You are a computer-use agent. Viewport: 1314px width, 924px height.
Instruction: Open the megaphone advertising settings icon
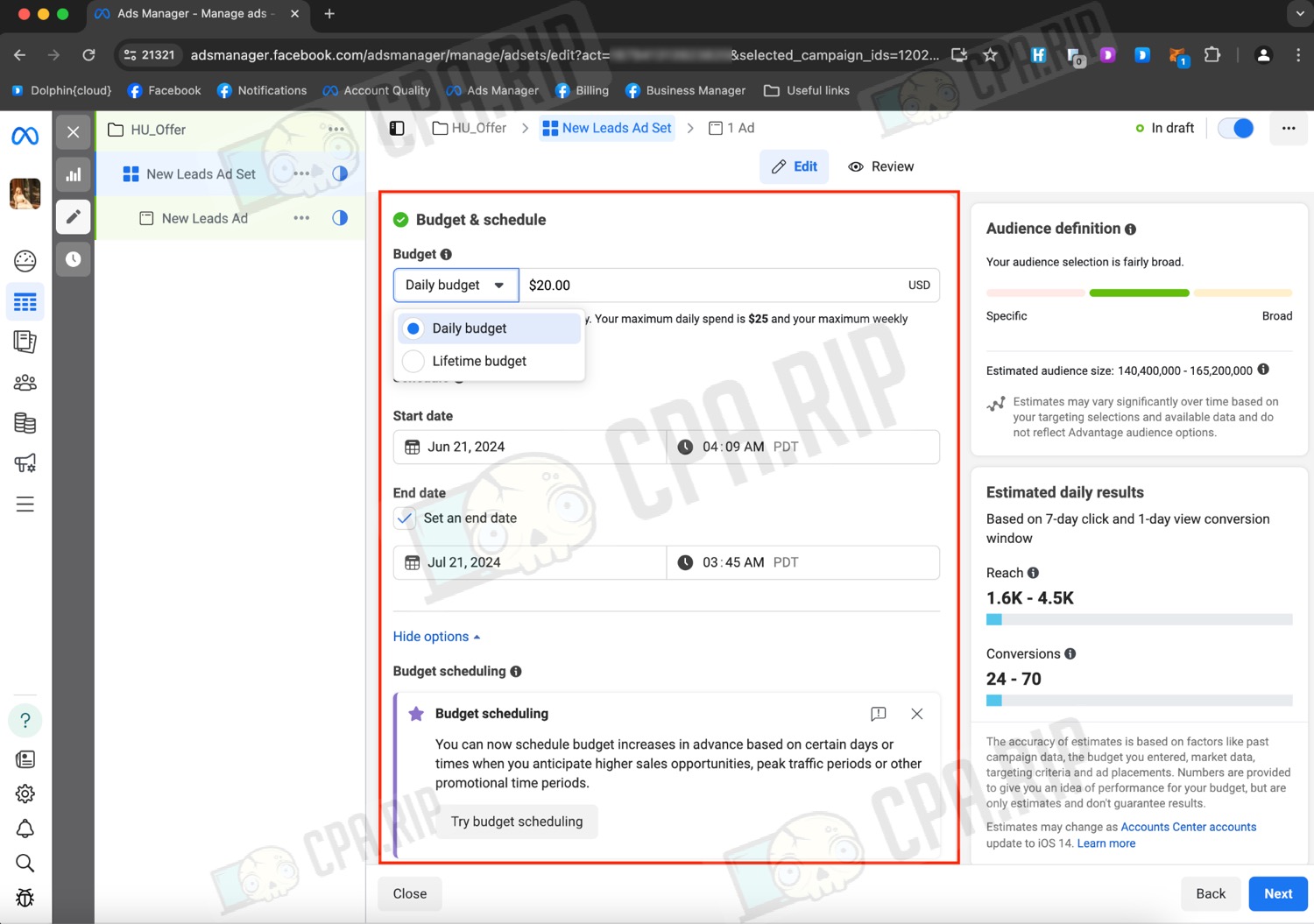pyautogui.click(x=25, y=463)
